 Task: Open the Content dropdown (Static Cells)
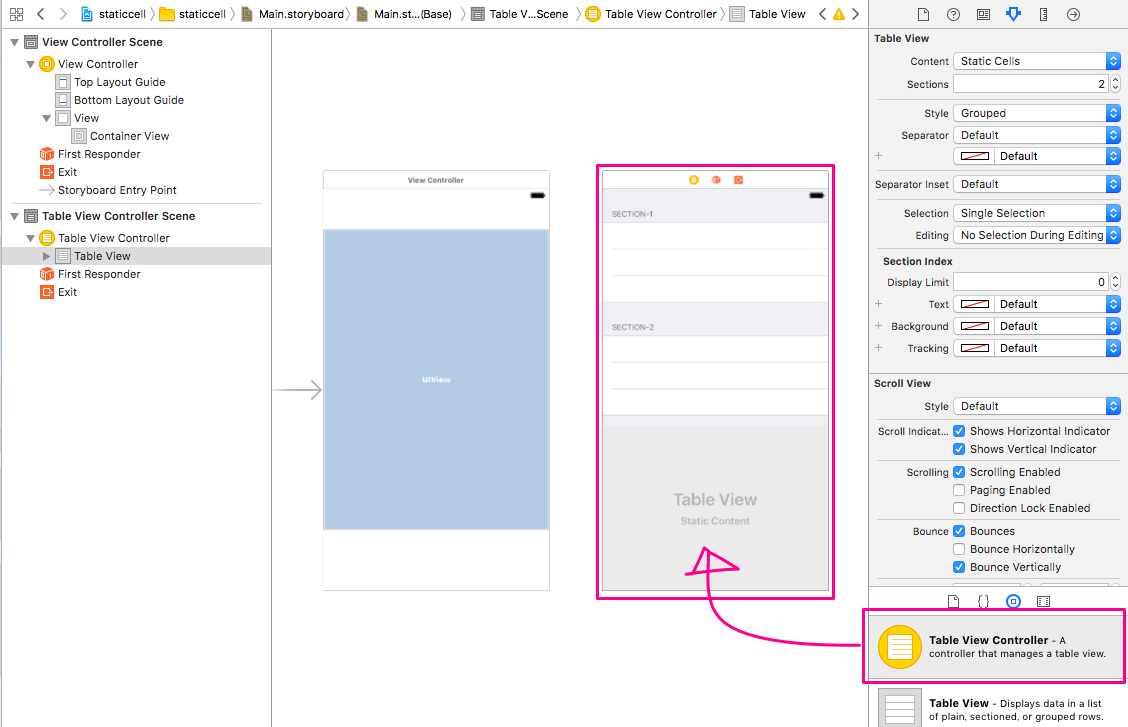[1037, 61]
